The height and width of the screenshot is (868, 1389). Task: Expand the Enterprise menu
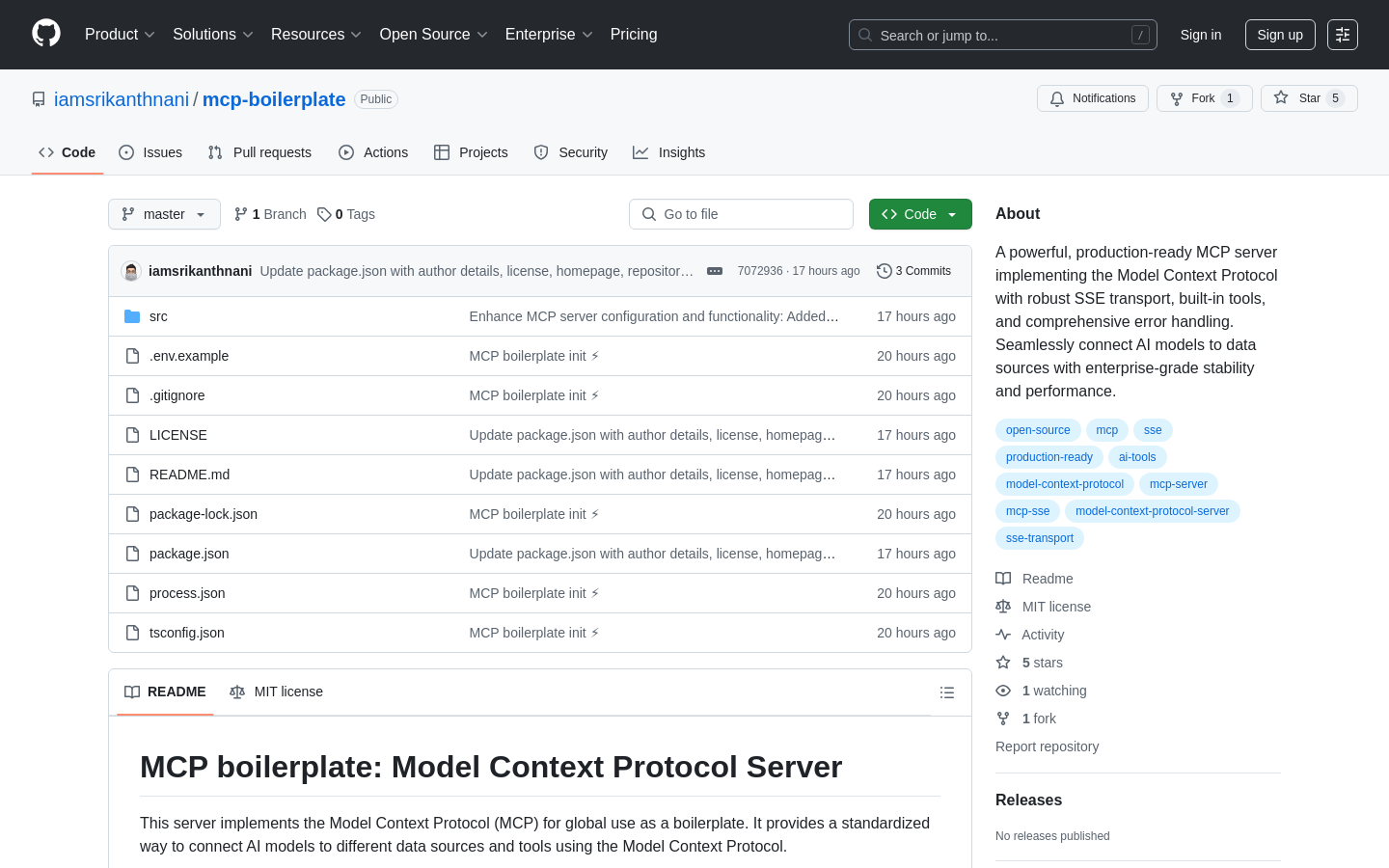point(549,35)
